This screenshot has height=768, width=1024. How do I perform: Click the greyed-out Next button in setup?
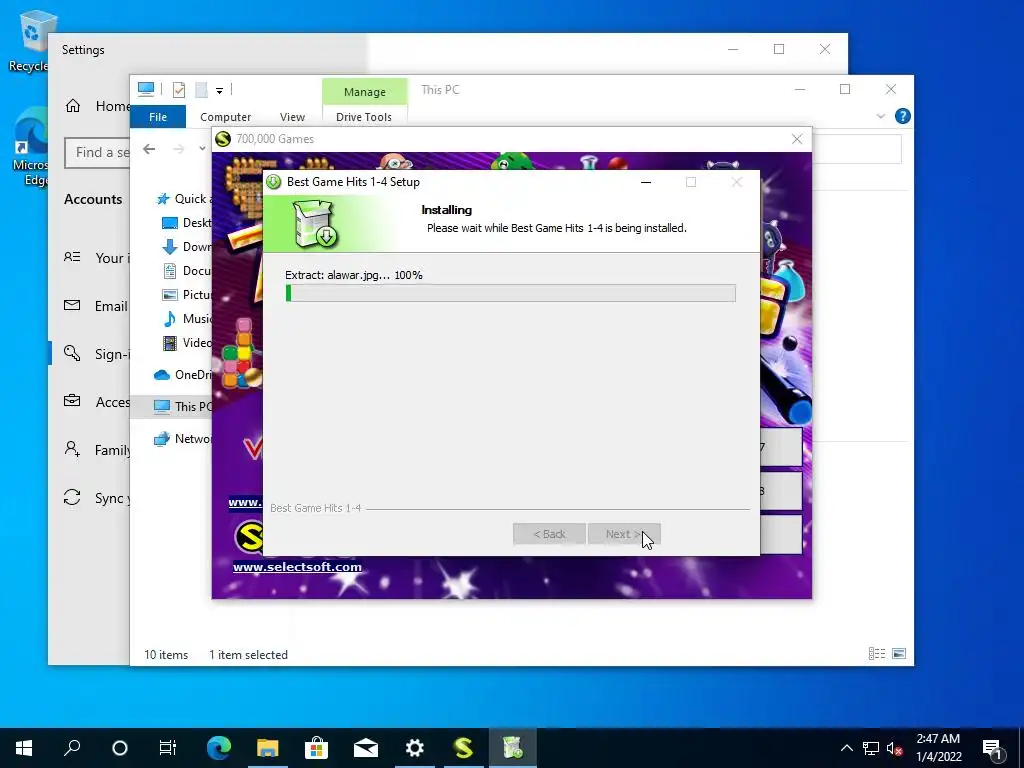pos(624,534)
